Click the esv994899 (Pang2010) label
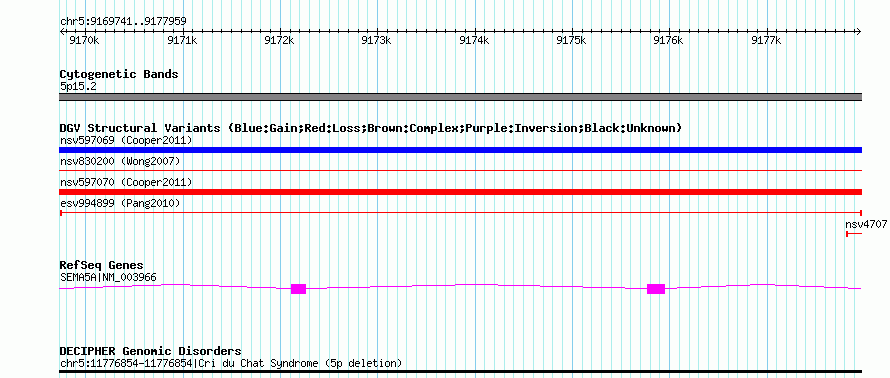The height and width of the screenshot is (378, 890). click(120, 203)
